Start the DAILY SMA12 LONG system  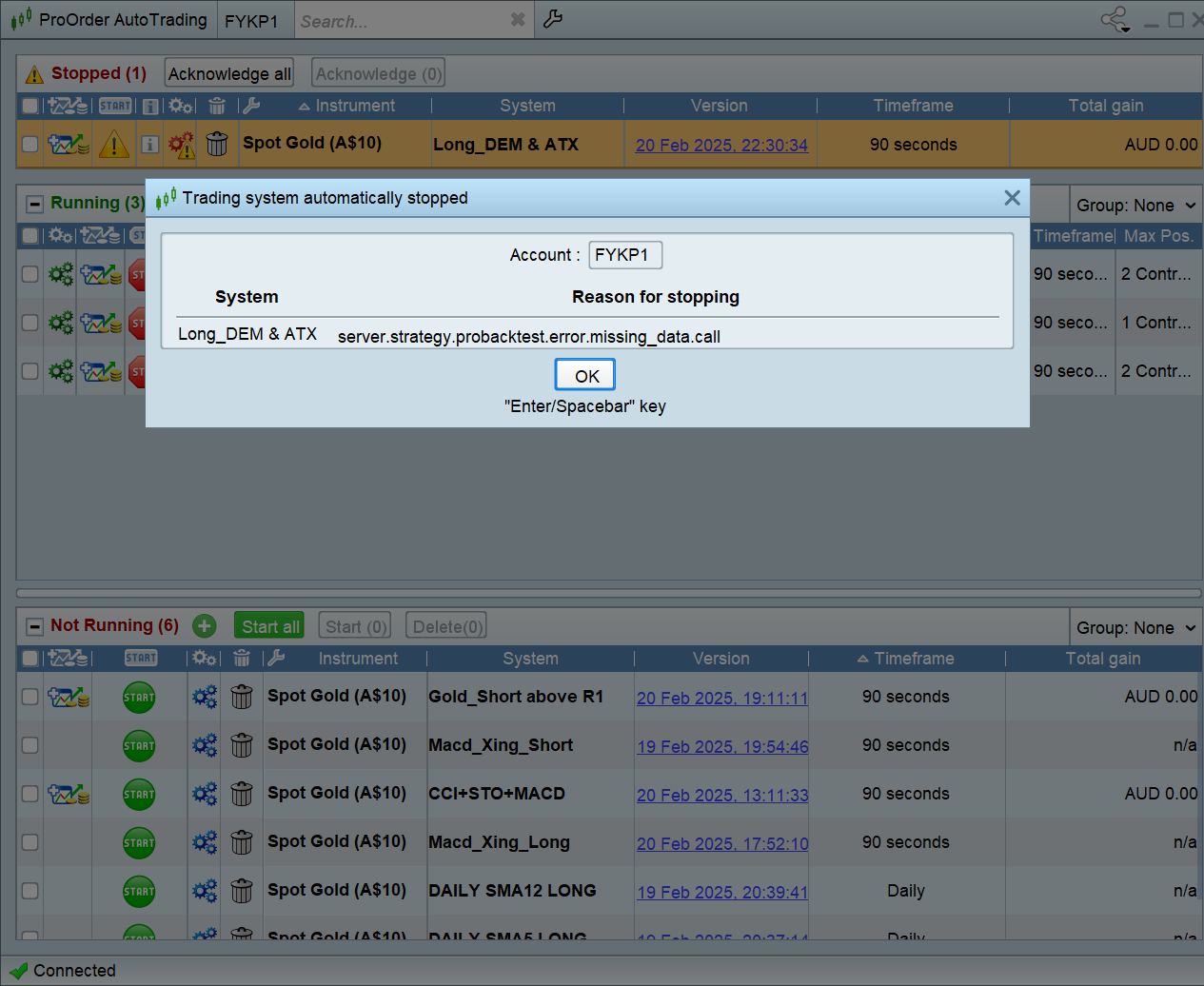pos(139,892)
